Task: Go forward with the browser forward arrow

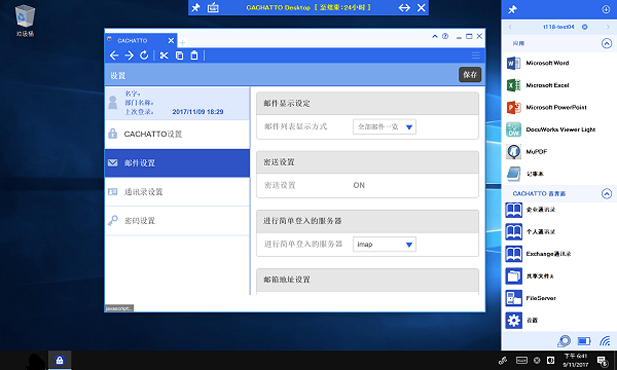Action: pos(129,56)
